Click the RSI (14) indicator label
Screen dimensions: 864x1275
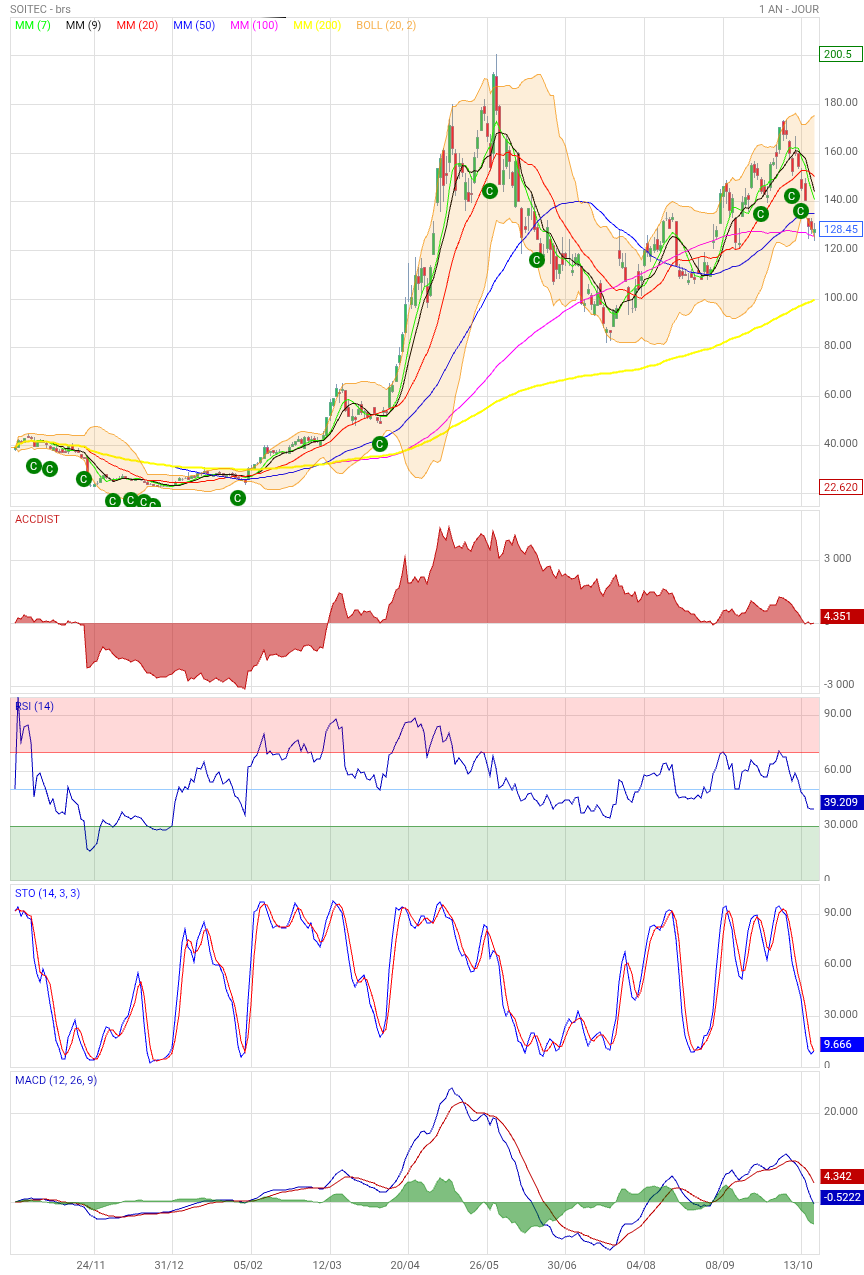click(35, 706)
